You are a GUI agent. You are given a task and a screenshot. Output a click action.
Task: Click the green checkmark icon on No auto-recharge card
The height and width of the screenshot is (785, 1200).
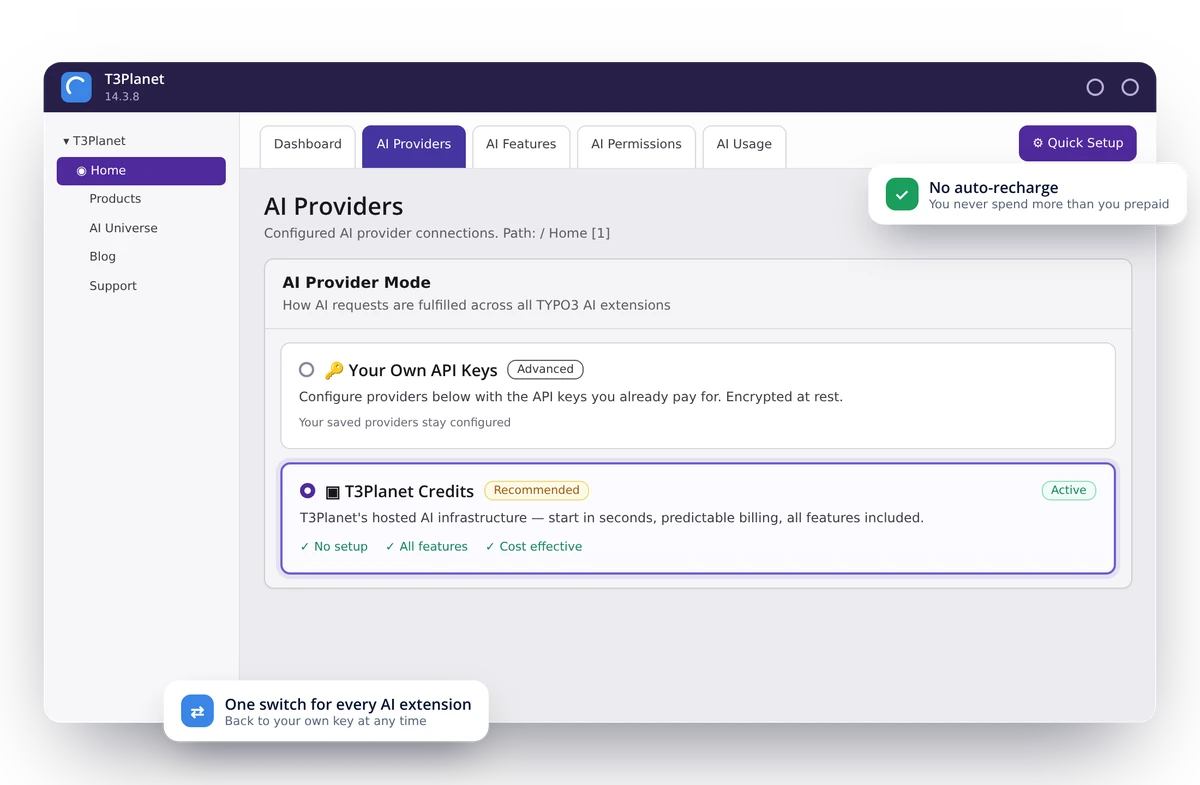[x=902, y=195]
